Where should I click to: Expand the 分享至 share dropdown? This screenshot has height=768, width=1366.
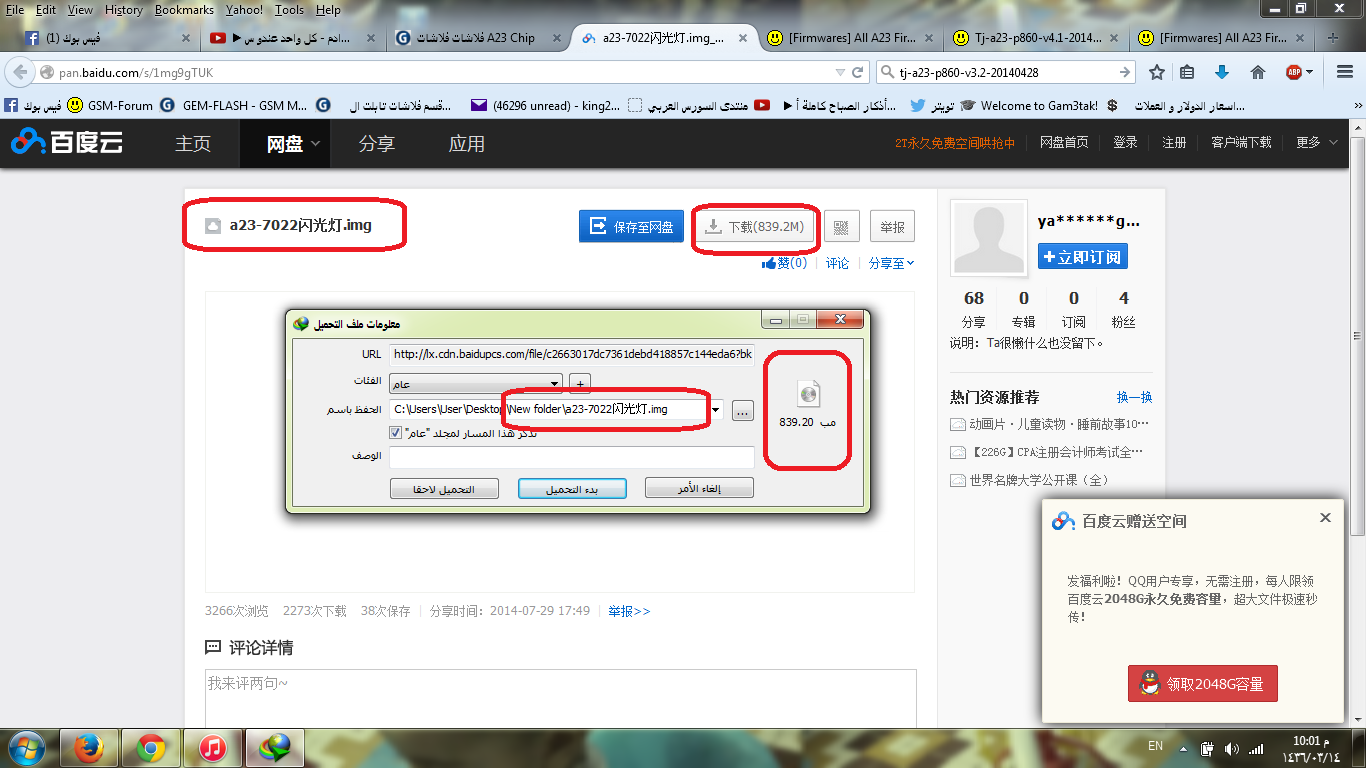[891, 263]
